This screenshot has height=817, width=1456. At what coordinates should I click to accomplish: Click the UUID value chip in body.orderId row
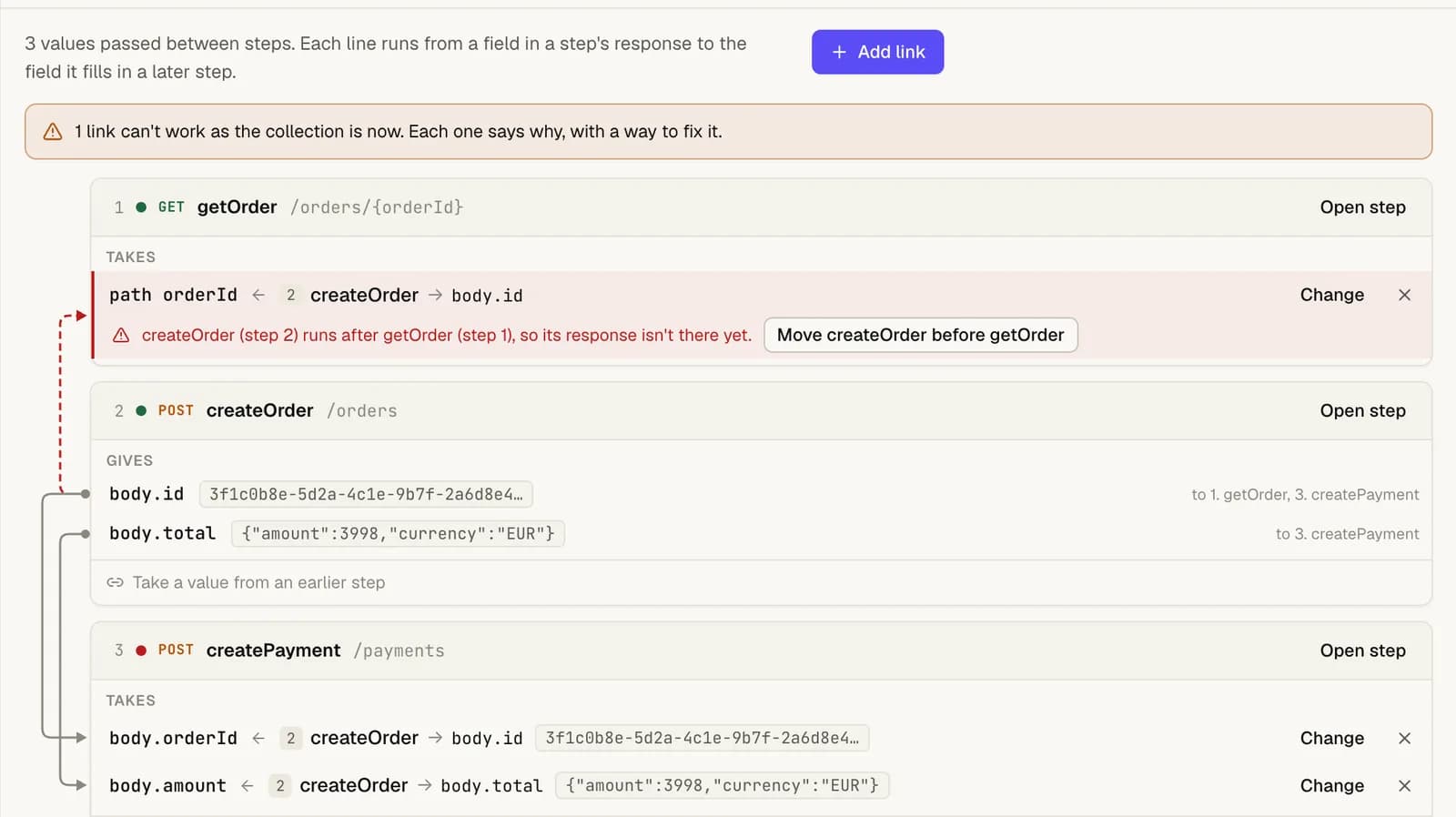pos(702,738)
